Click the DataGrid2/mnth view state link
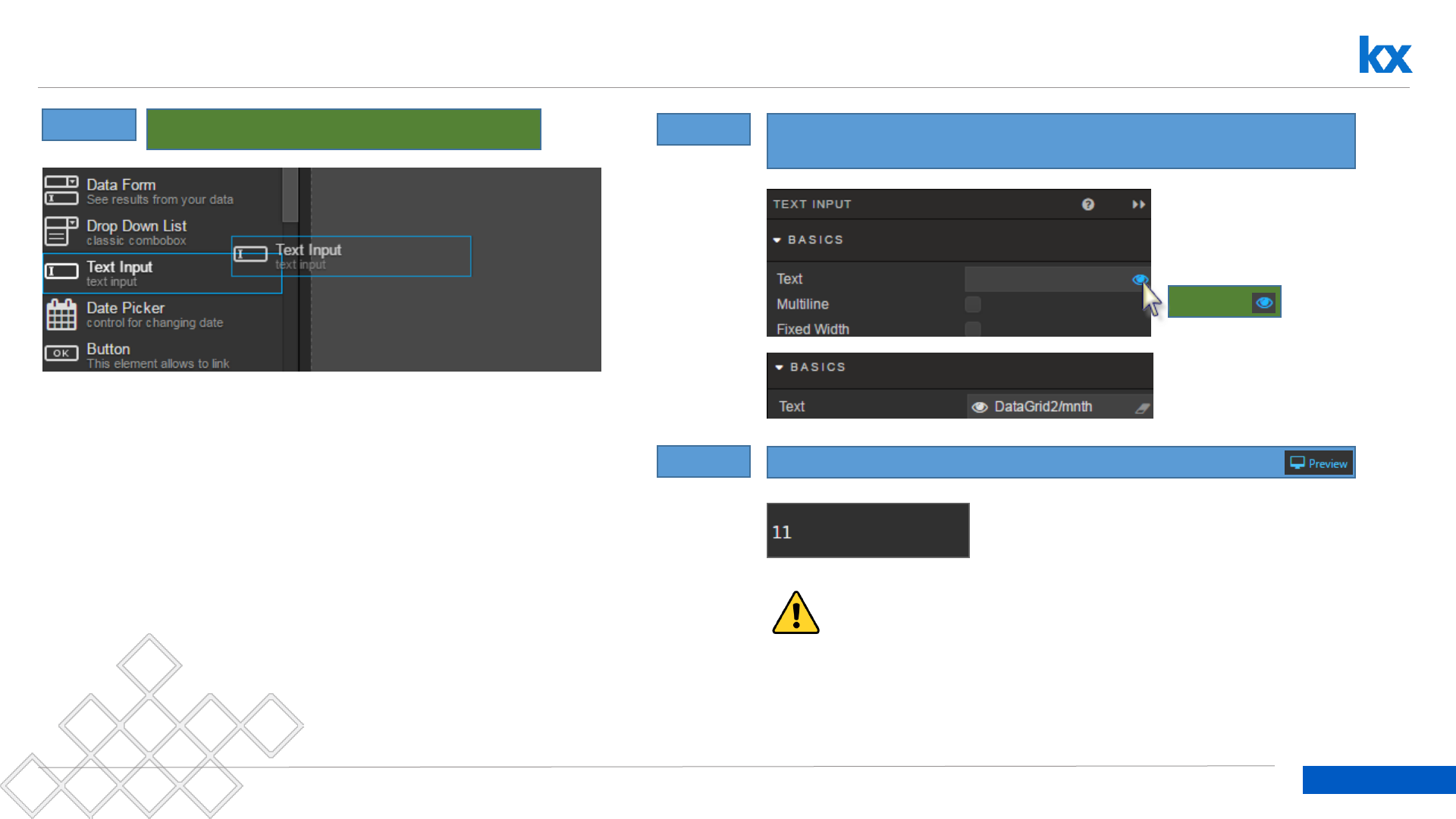The image size is (1456, 819). click(1043, 407)
